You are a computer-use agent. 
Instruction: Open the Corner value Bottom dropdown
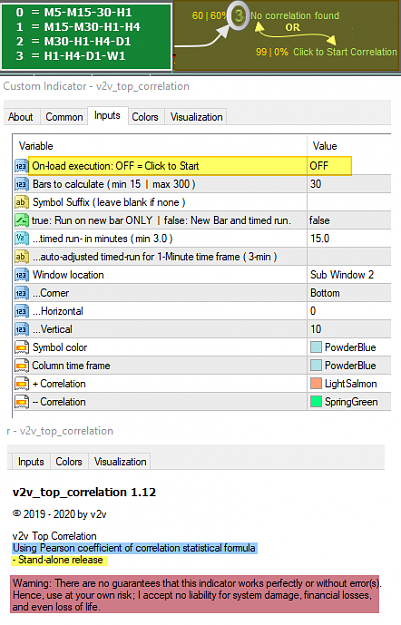click(349, 293)
